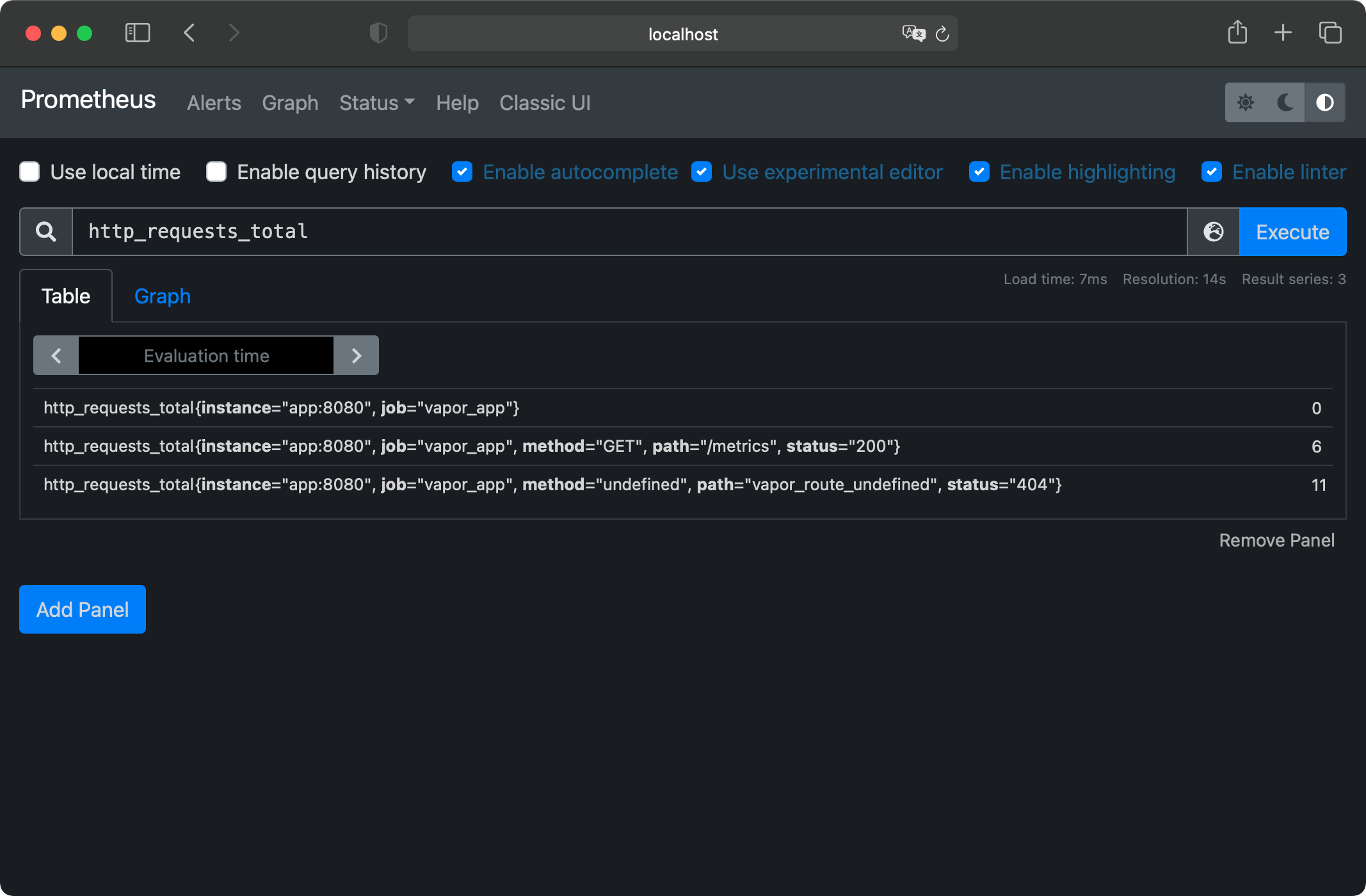Click the Load time: 7ms text
The image size is (1366, 896).
click(x=1055, y=279)
